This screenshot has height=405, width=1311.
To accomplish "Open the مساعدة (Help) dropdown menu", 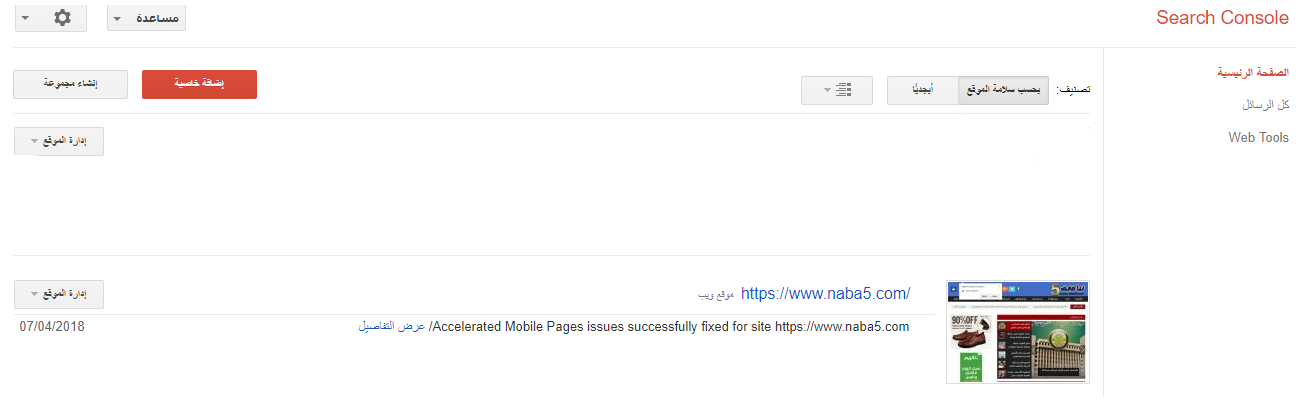I will [x=146, y=18].
